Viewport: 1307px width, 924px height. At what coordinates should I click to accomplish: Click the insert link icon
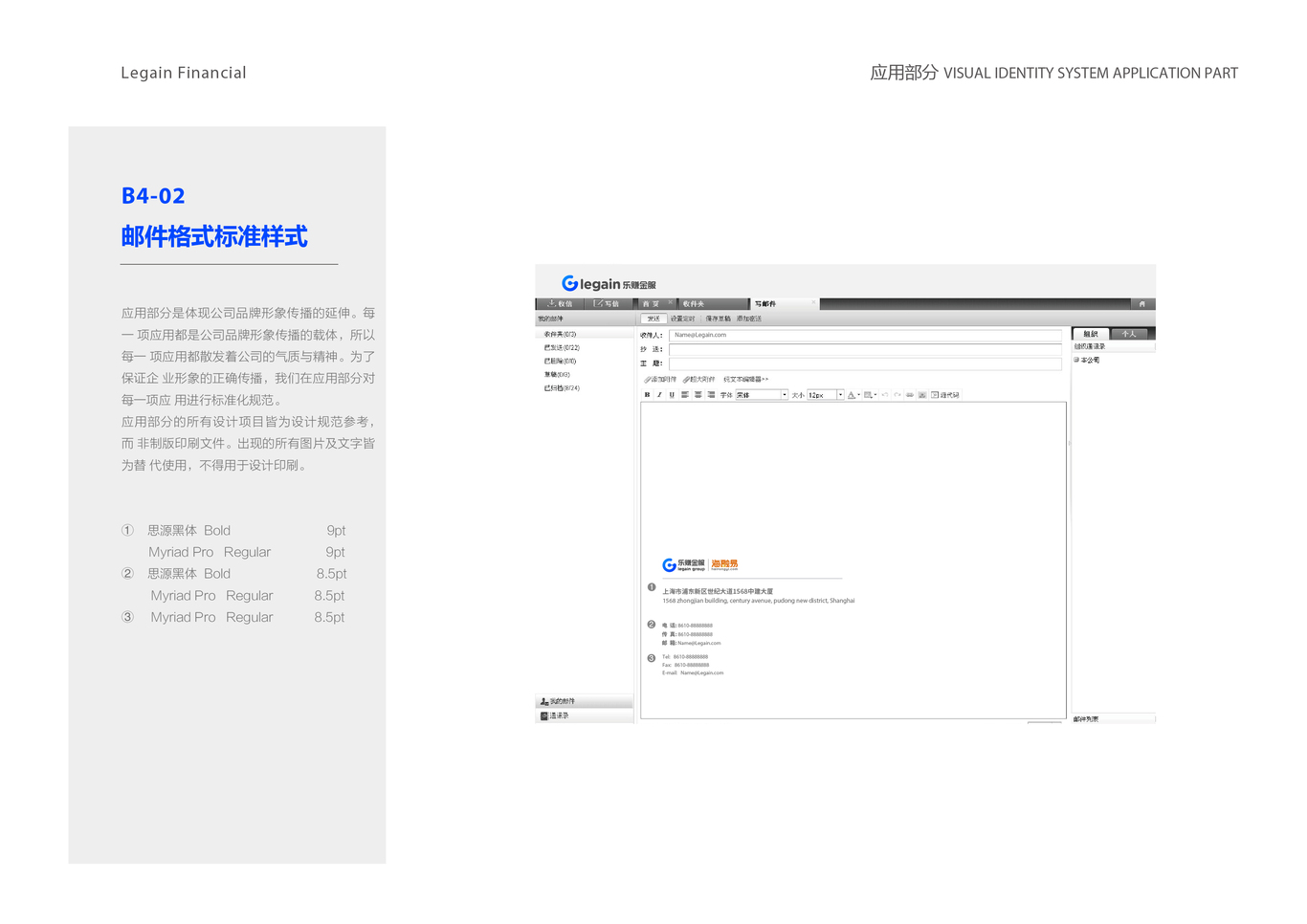pyautogui.click(x=910, y=395)
